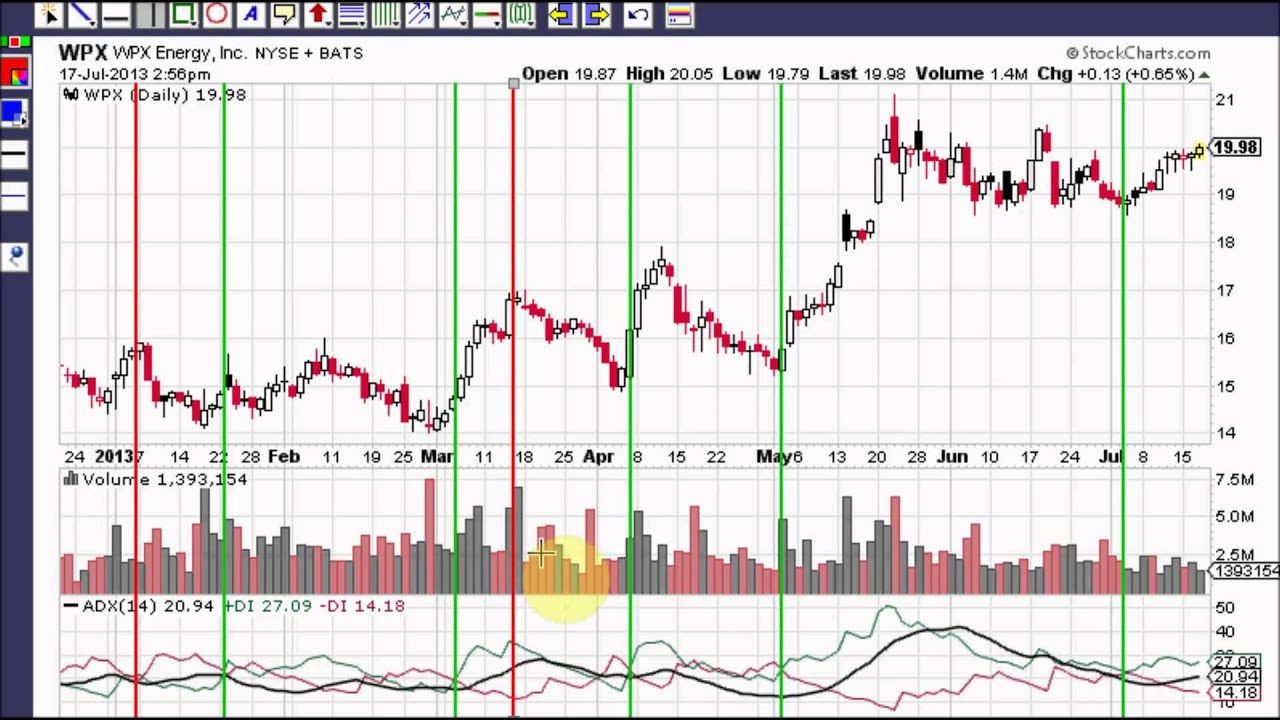Image resolution: width=1280 pixels, height=720 pixels.
Task: Click the StockCharts.com link
Action: tap(1138, 53)
